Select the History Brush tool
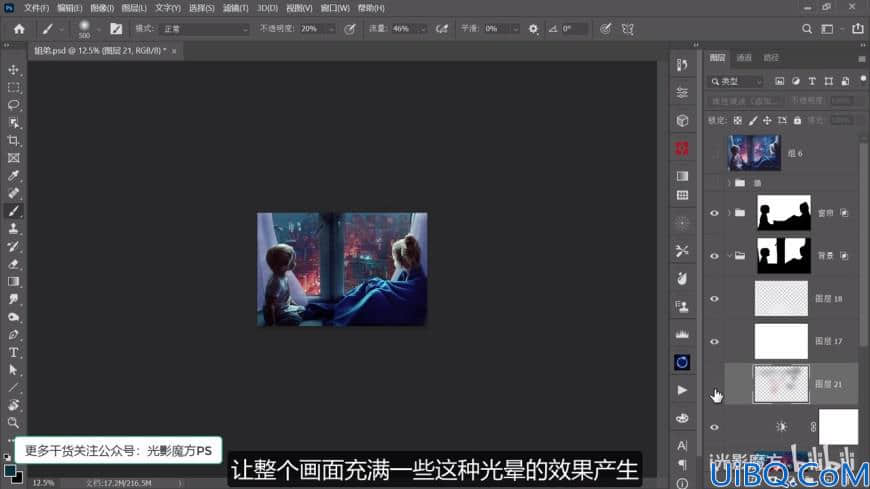870x489 pixels. coord(13,246)
